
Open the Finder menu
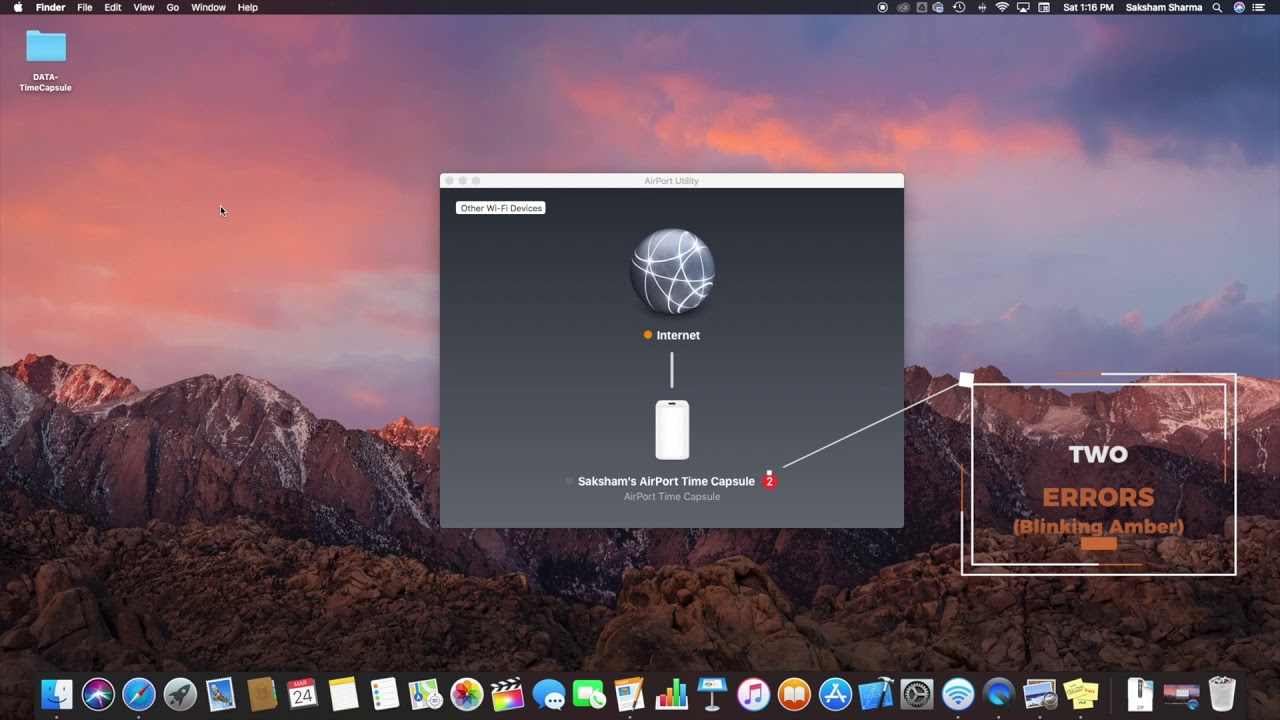pos(50,7)
